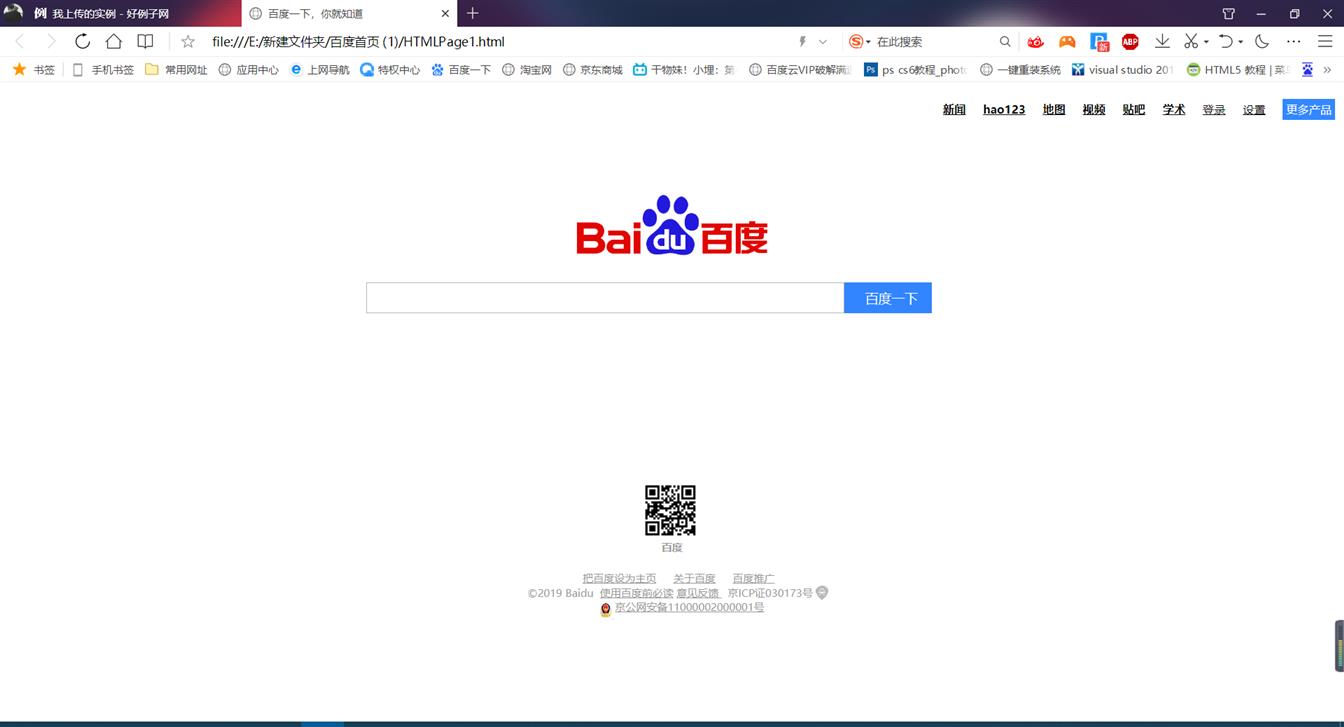Open the downloads arrow icon
Screen dimensions: 1344x727
click(x=1162, y=41)
